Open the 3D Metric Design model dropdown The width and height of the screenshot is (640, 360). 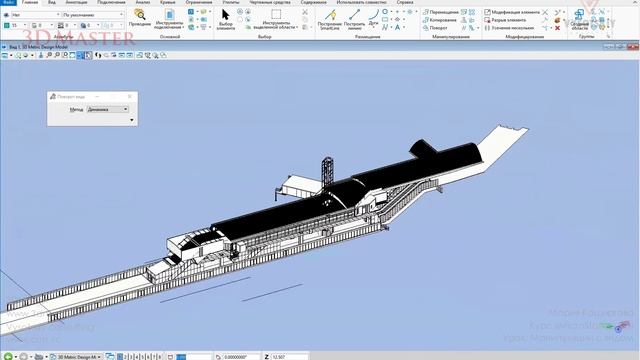point(76,357)
